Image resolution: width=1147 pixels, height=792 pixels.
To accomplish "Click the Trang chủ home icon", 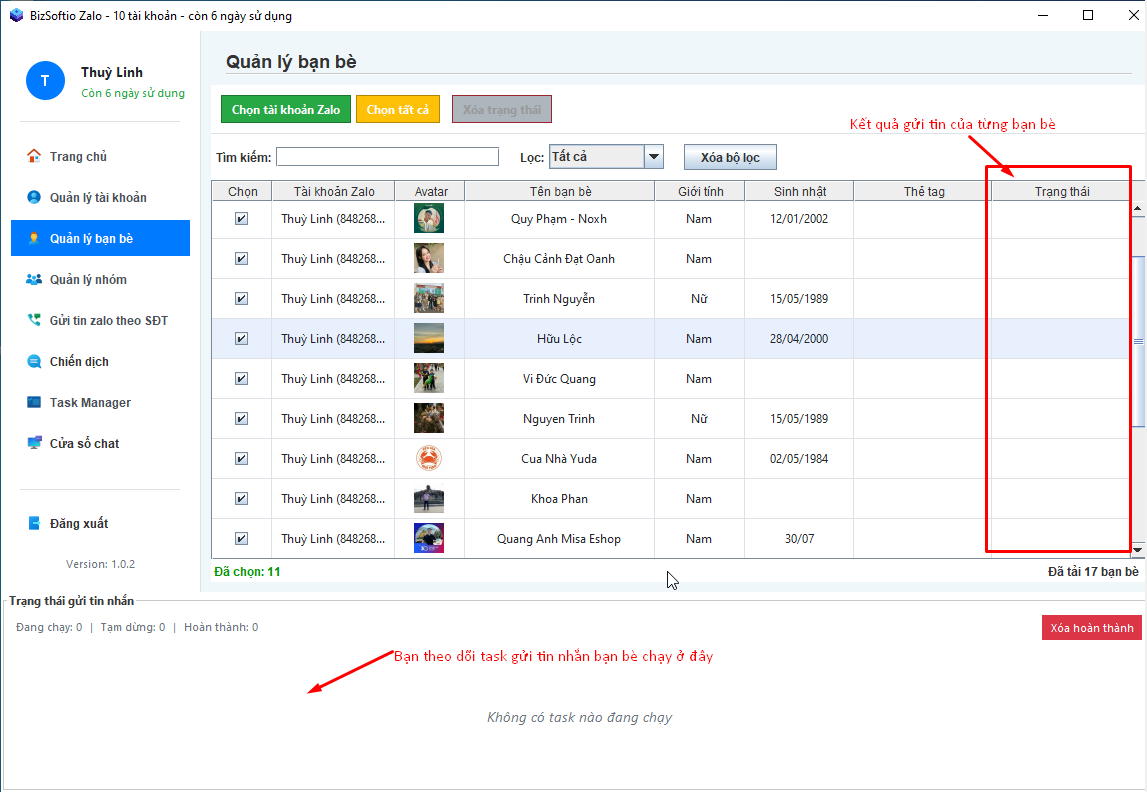I will [34, 156].
